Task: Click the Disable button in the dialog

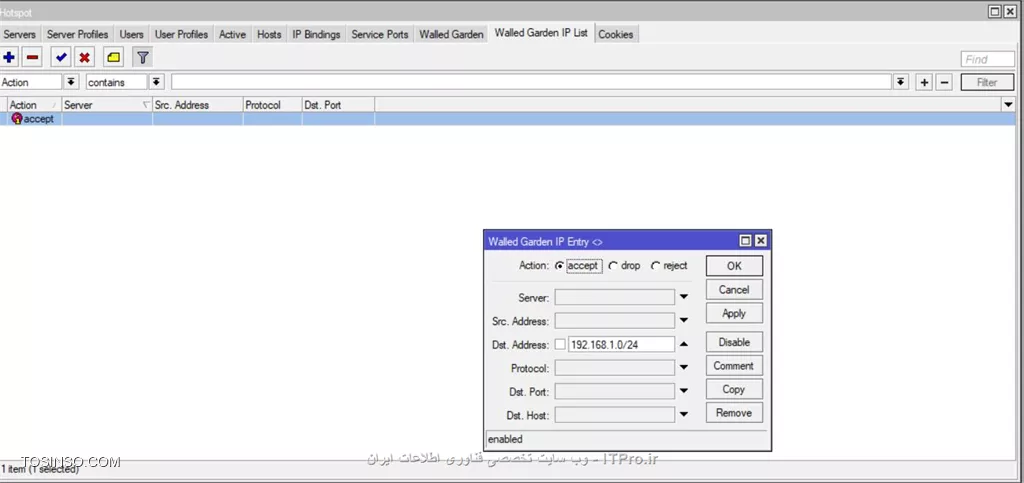Action: click(734, 342)
